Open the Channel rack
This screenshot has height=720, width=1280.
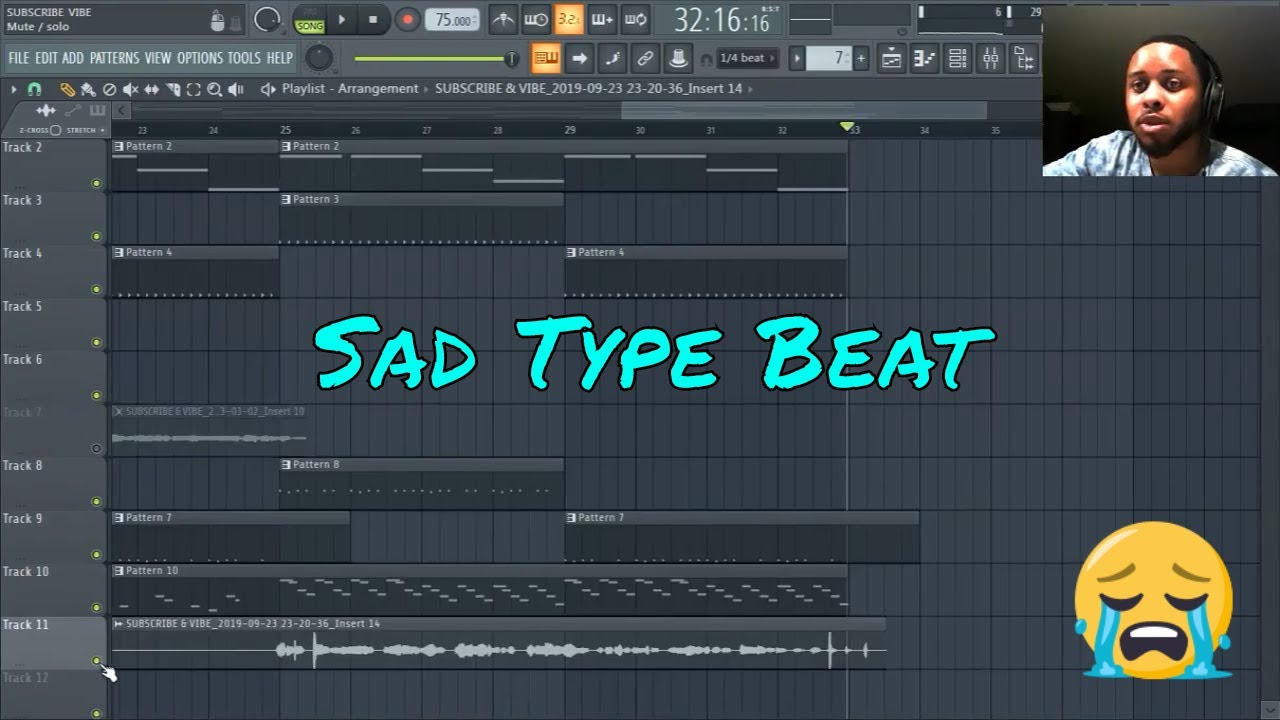tap(957, 58)
